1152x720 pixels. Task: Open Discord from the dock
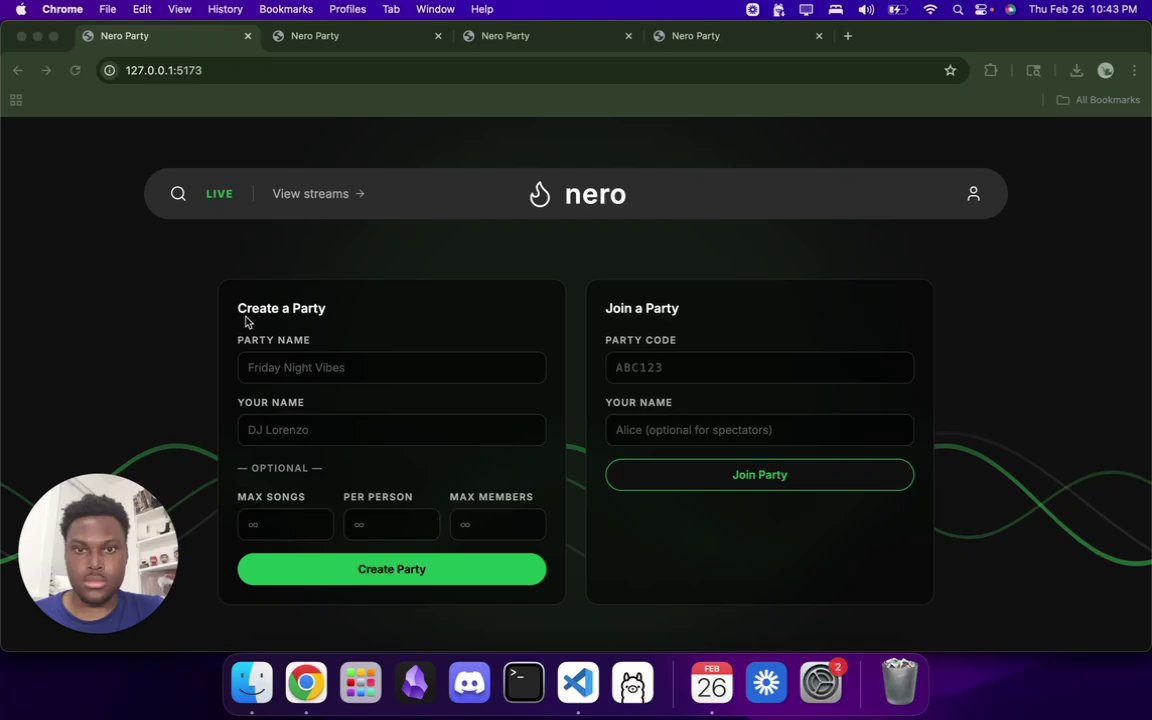click(469, 683)
